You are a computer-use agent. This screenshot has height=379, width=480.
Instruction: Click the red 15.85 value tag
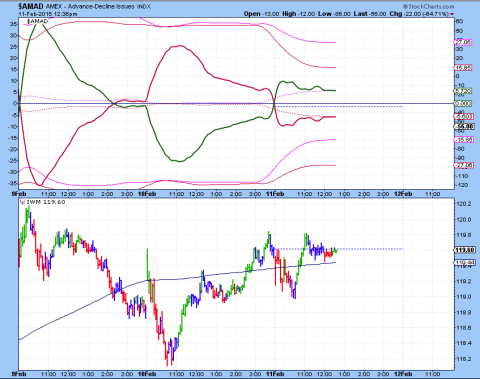(x=463, y=68)
